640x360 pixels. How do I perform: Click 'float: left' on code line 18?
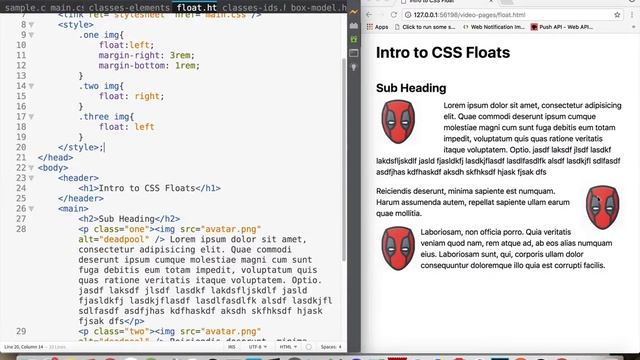pyautogui.click(x=127, y=127)
